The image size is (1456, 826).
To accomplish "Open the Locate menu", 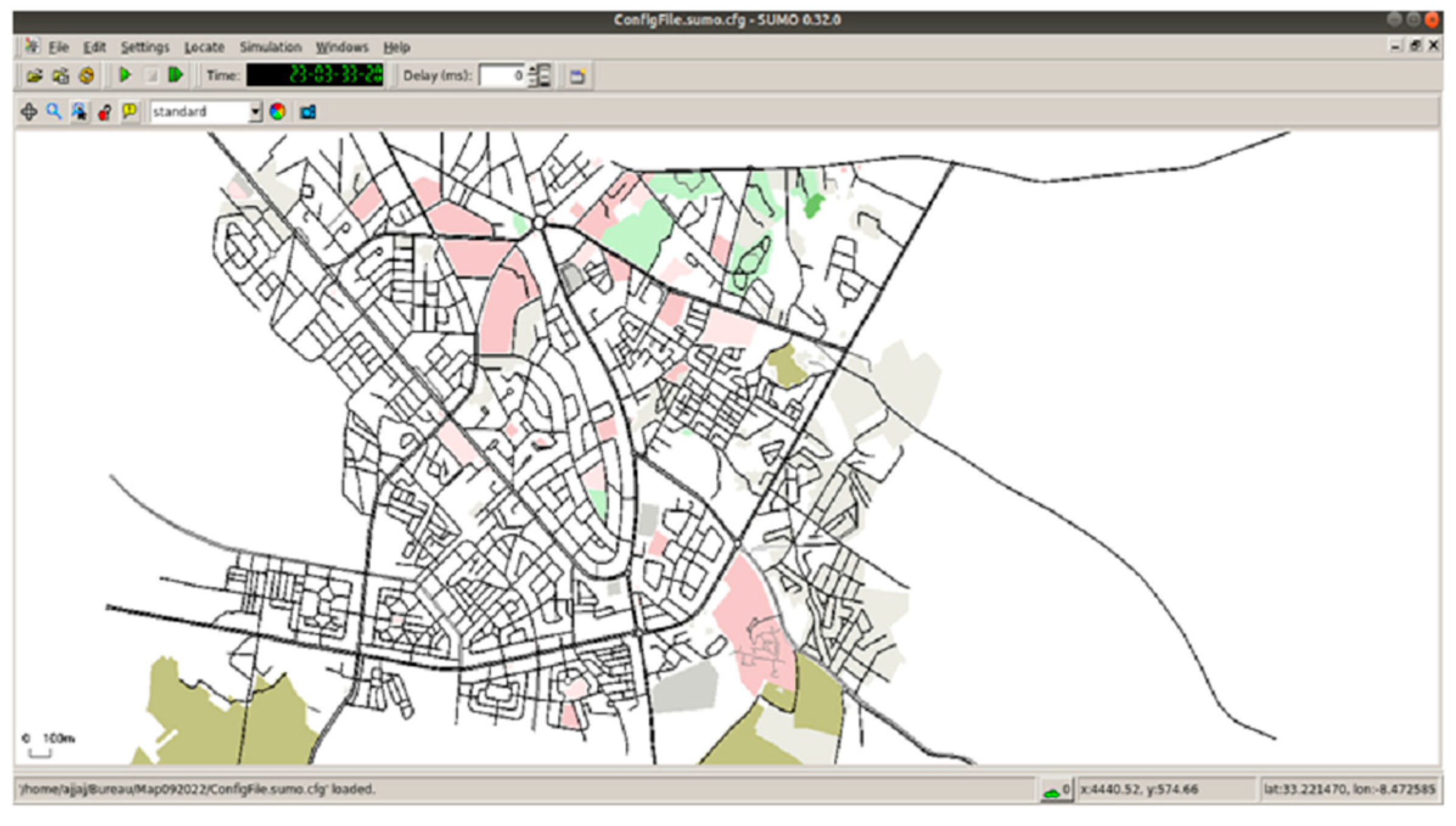I will tap(204, 47).
